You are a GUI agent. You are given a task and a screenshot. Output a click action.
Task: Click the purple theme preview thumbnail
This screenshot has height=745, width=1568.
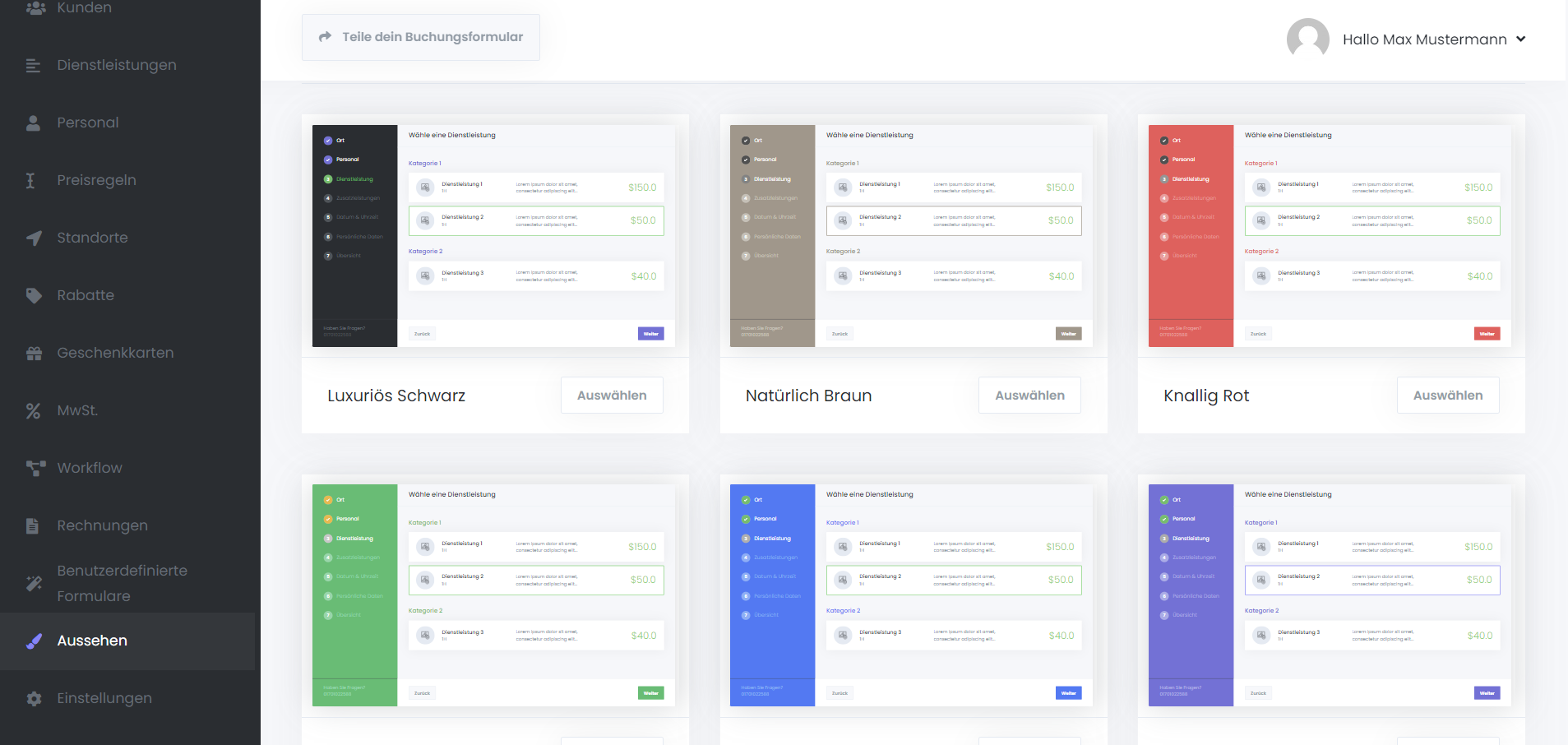coord(1330,595)
